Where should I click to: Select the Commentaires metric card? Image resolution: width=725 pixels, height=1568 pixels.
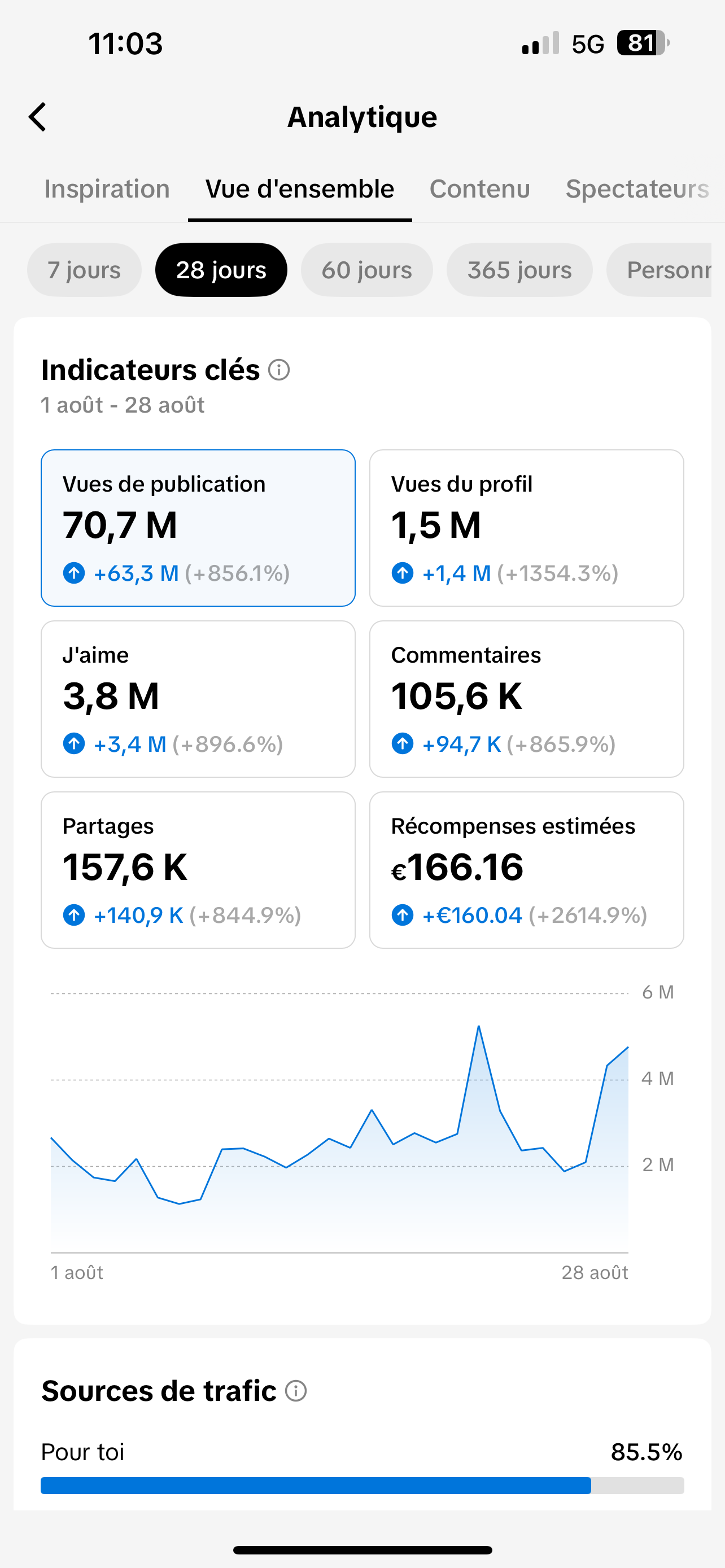click(527, 699)
